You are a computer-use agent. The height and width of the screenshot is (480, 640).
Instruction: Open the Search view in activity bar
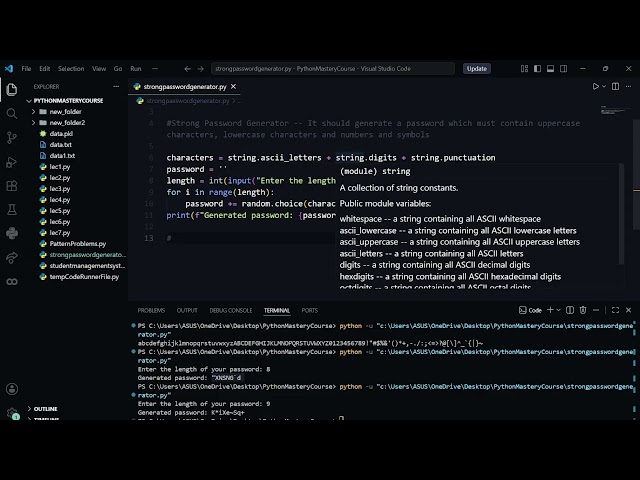pyautogui.click(x=12, y=113)
